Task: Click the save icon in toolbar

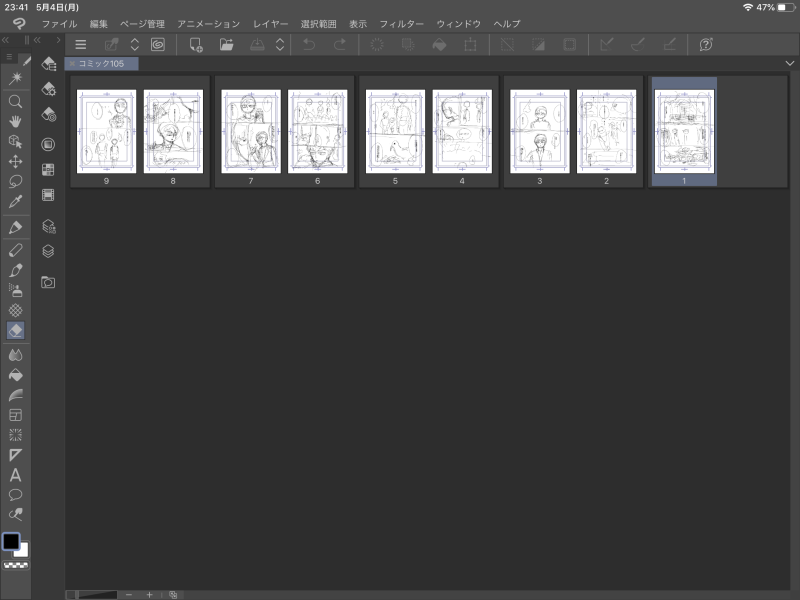Action: coord(257,44)
